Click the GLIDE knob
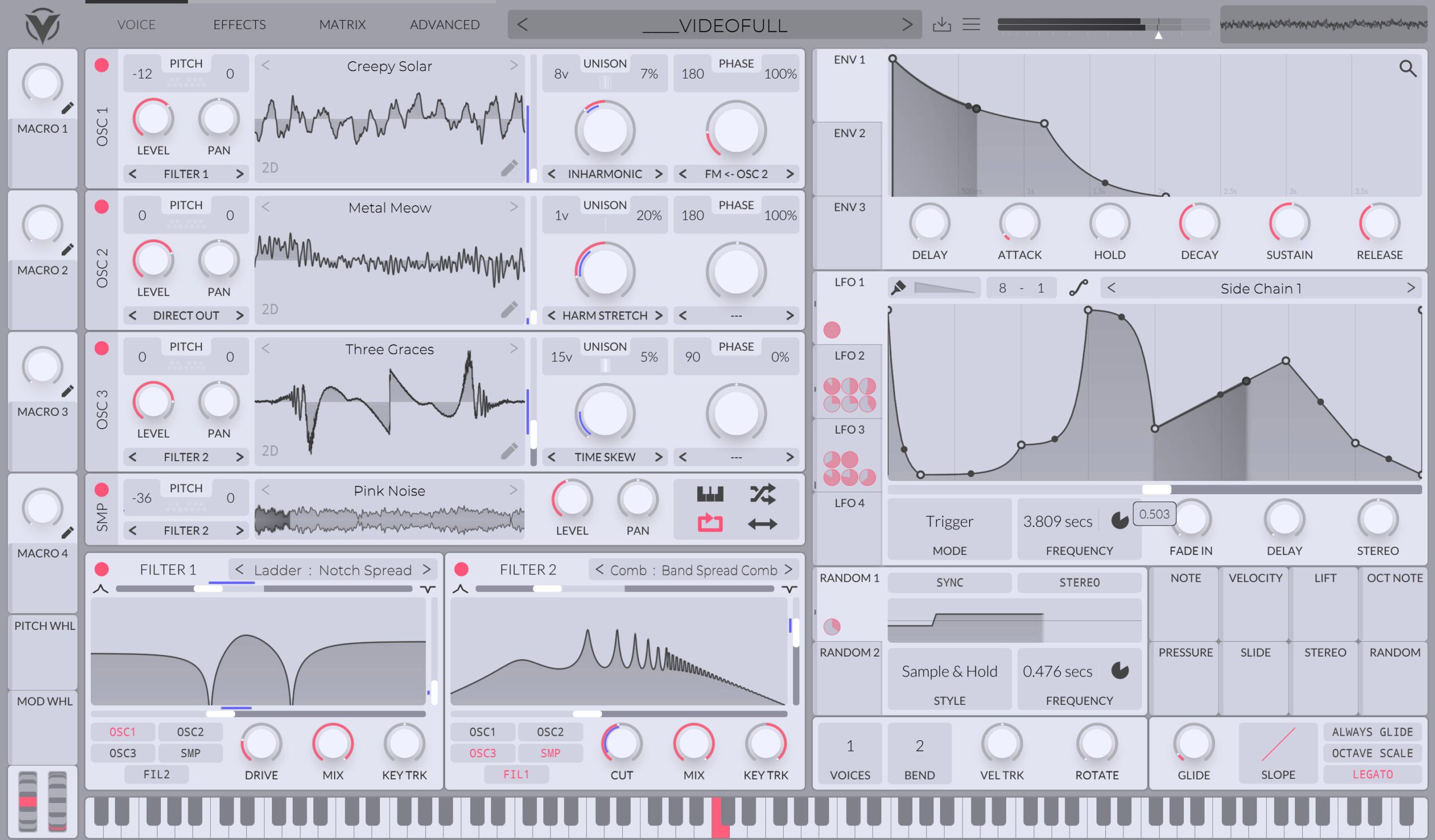The height and width of the screenshot is (840, 1435). pos(1193,743)
